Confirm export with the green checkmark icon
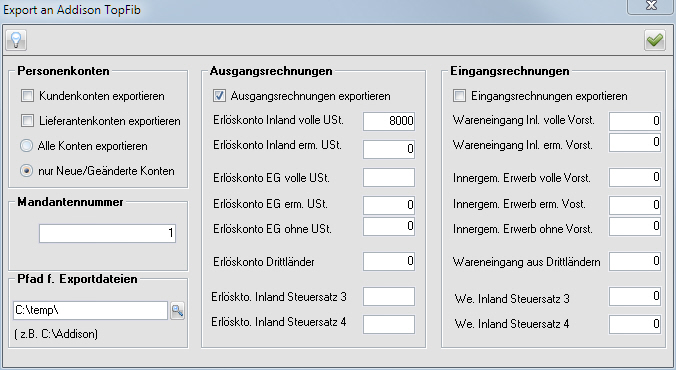Screen dimensions: 676x370 coord(654,40)
